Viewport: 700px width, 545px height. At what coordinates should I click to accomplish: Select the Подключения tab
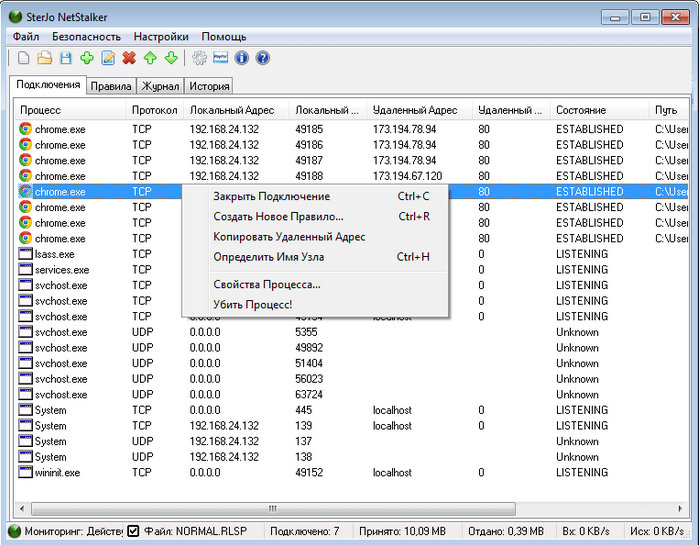click(x=48, y=85)
